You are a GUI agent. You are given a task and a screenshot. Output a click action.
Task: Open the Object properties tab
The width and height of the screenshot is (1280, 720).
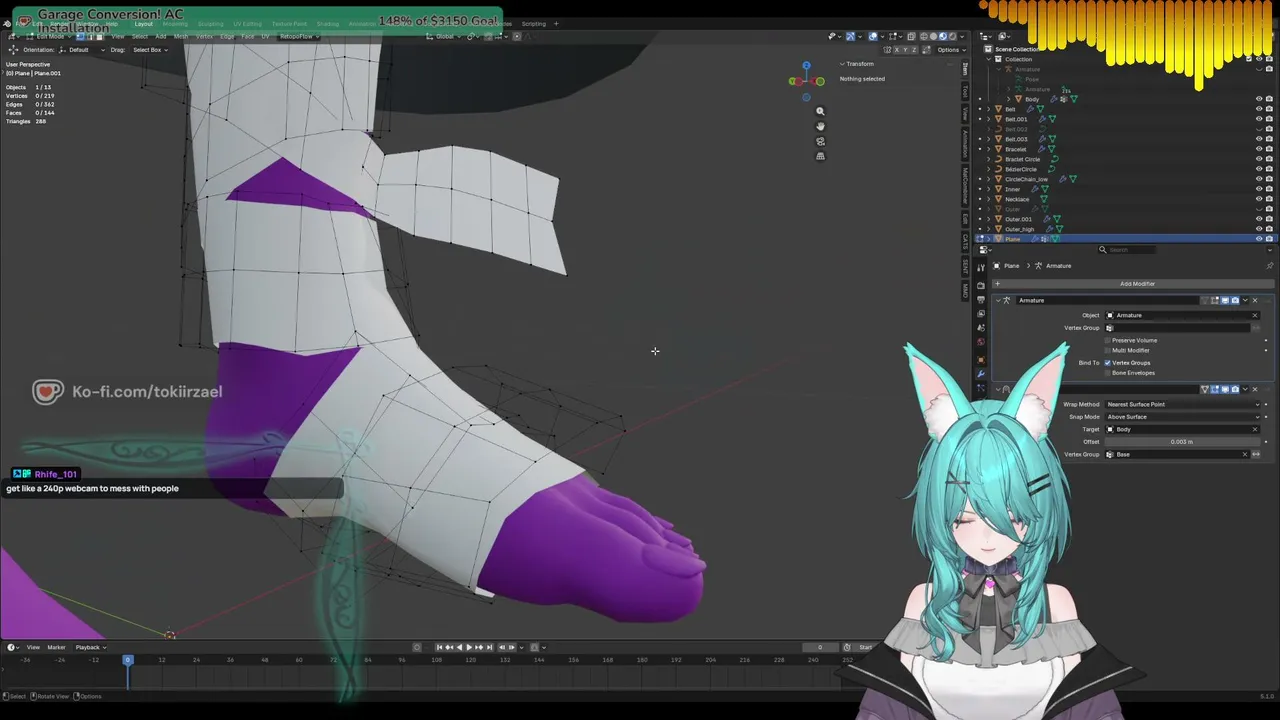pyautogui.click(x=981, y=359)
